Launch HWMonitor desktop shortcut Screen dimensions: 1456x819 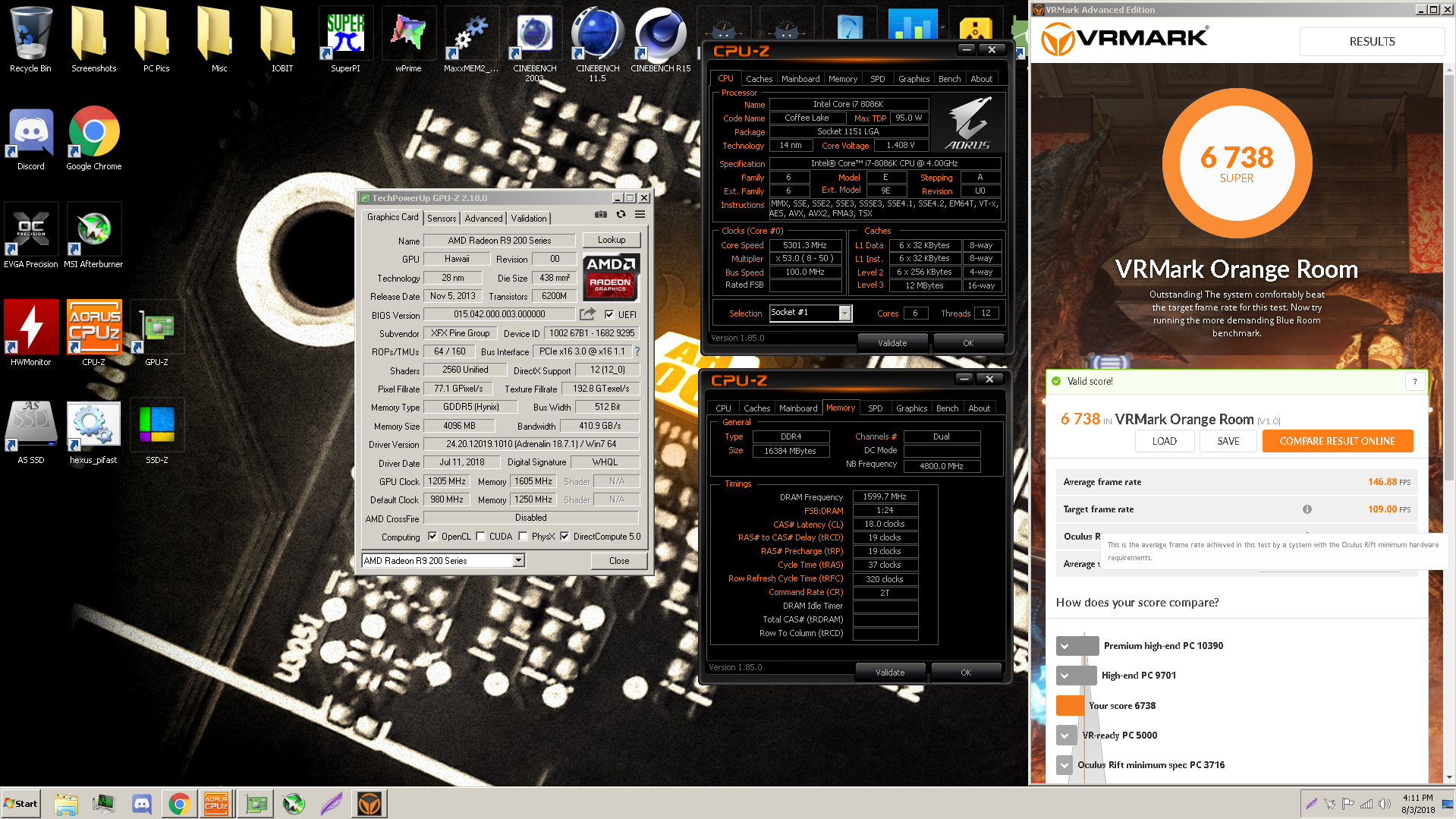(x=30, y=333)
